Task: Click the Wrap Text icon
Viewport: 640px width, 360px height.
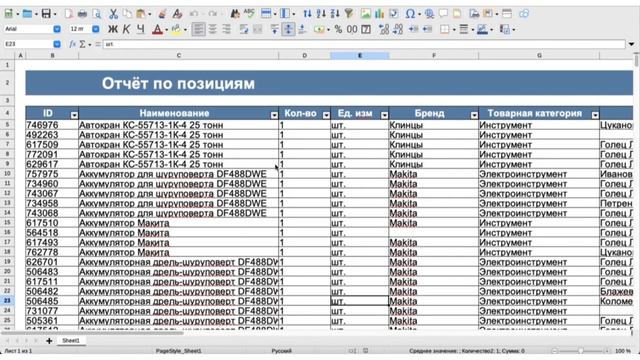Action: pyautogui.click(x=244, y=29)
